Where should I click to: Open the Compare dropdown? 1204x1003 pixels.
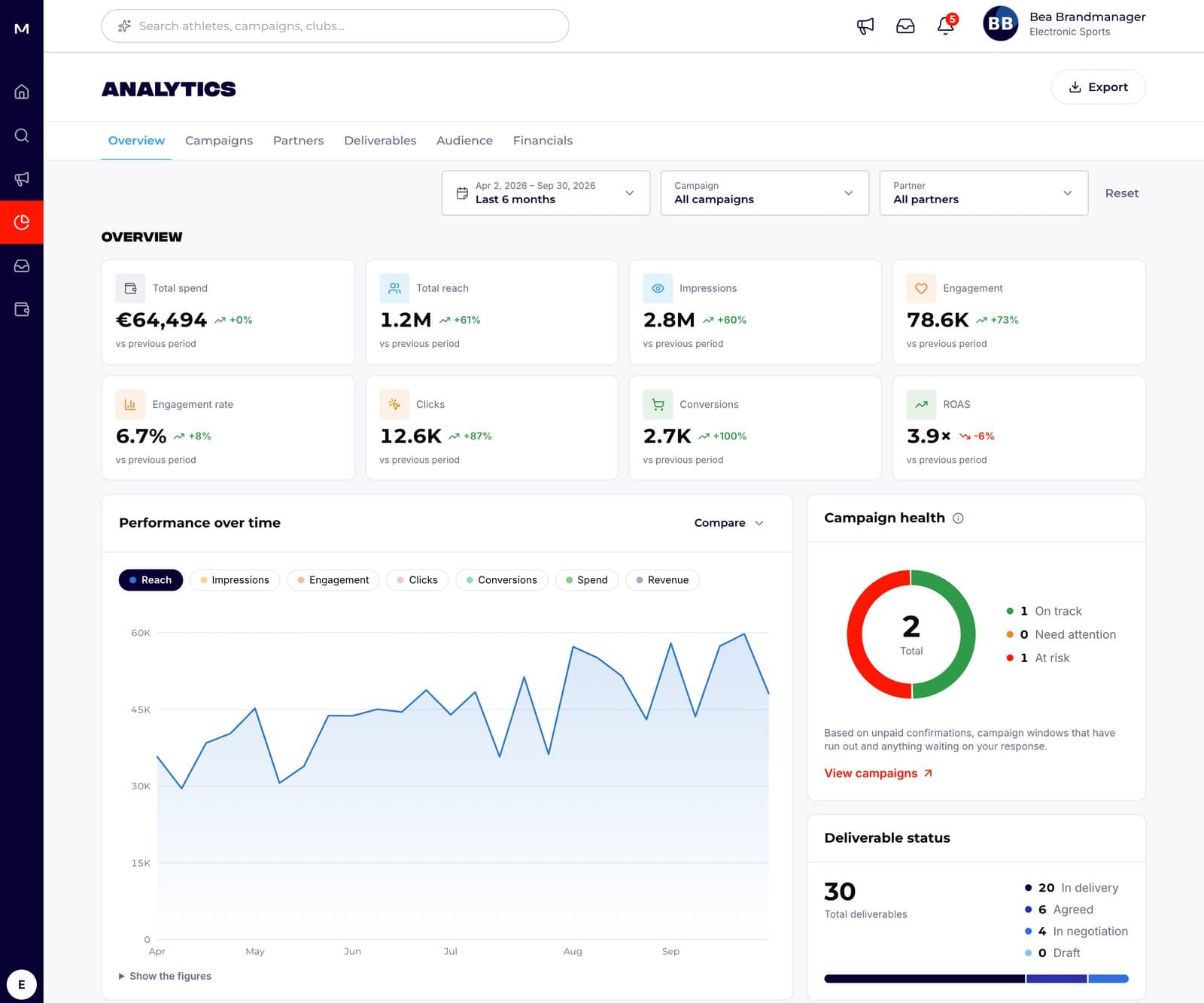coord(728,523)
